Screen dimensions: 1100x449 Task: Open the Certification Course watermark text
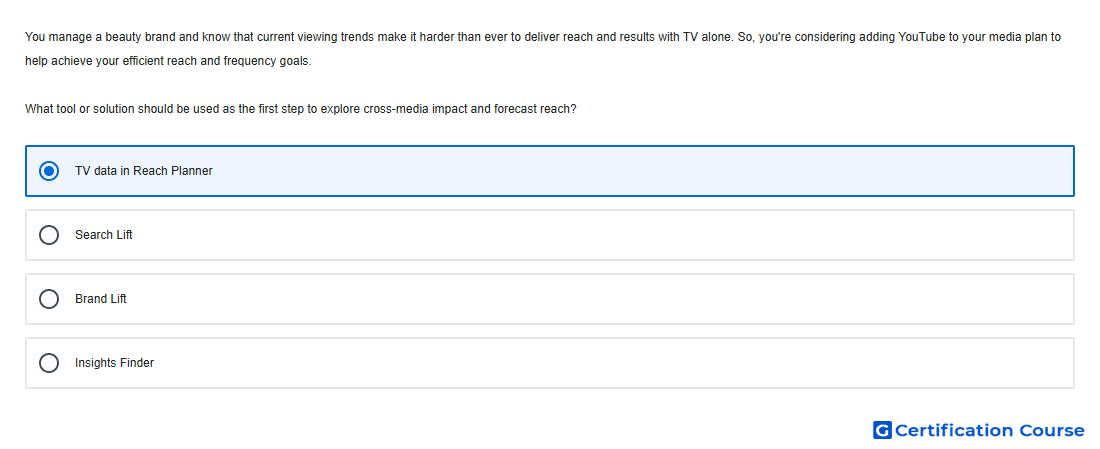pyautogui.click(x=989, y=430)
